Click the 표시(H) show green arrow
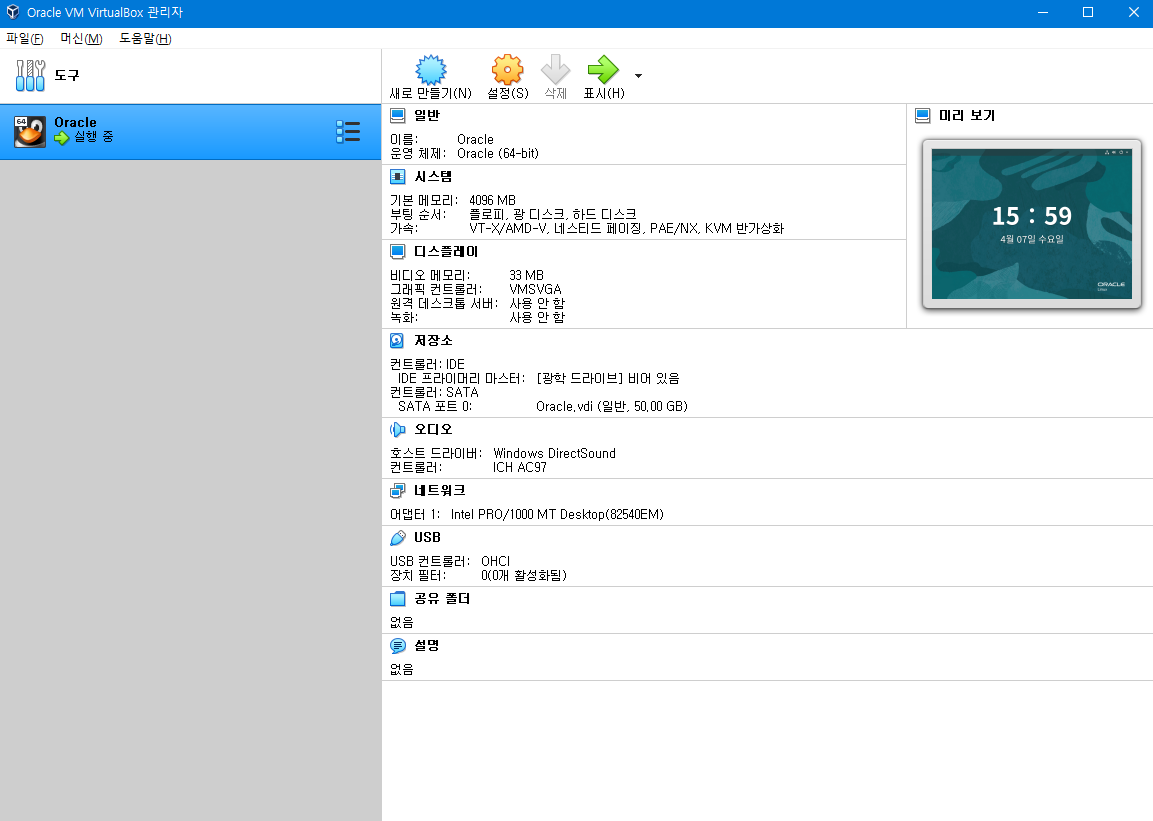The height and width of the screenshot is (821, 1153). coord(603,70)
